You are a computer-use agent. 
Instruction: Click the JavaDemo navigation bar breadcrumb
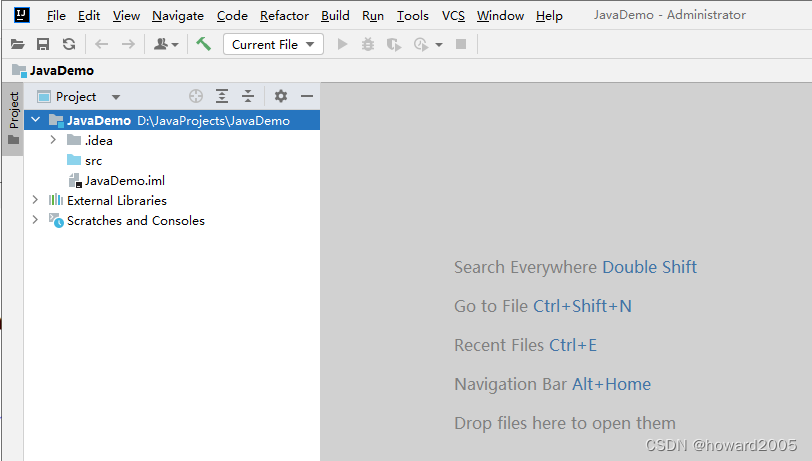point(53,70)
